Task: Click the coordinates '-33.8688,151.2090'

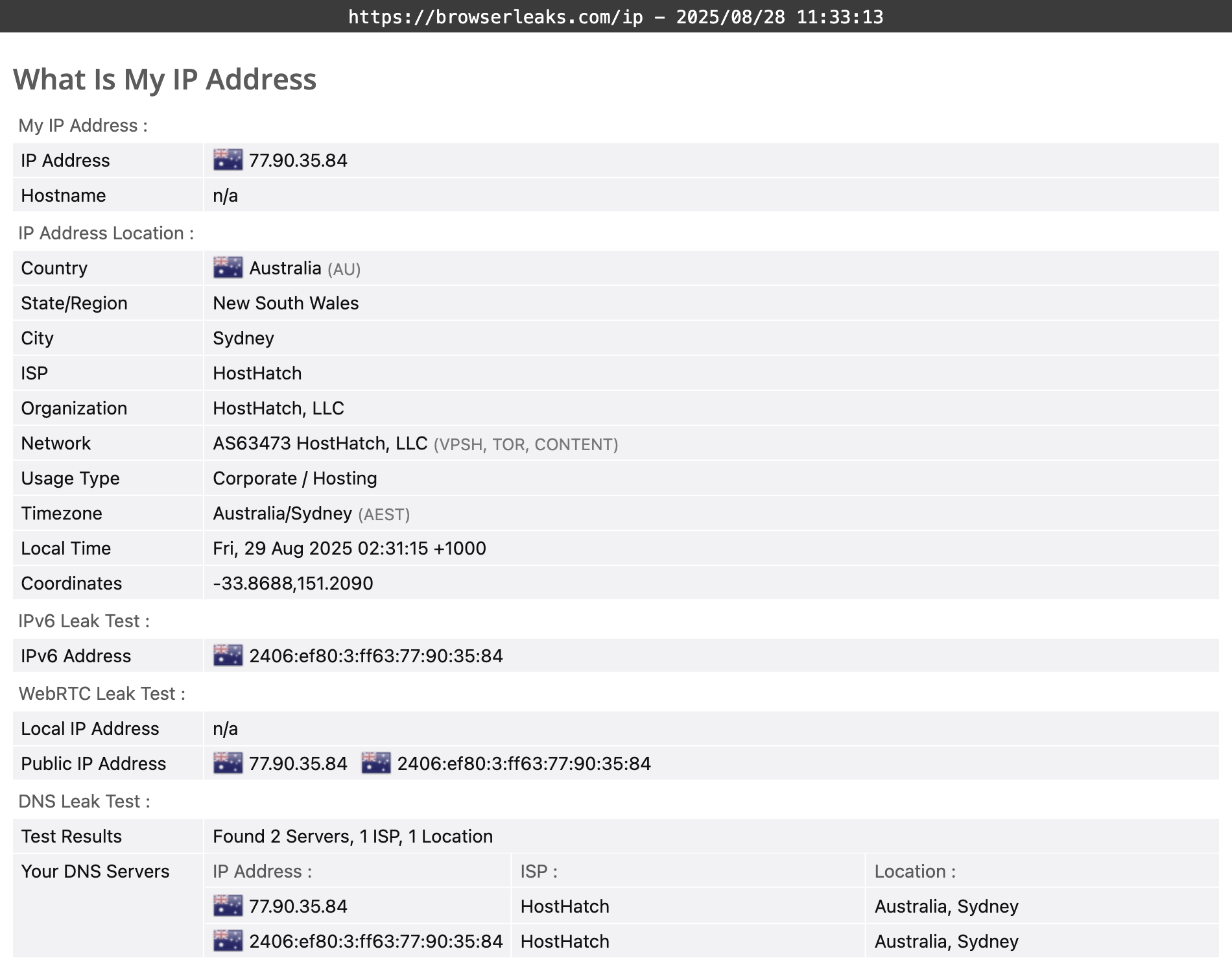Action: (x=293, y=583)
